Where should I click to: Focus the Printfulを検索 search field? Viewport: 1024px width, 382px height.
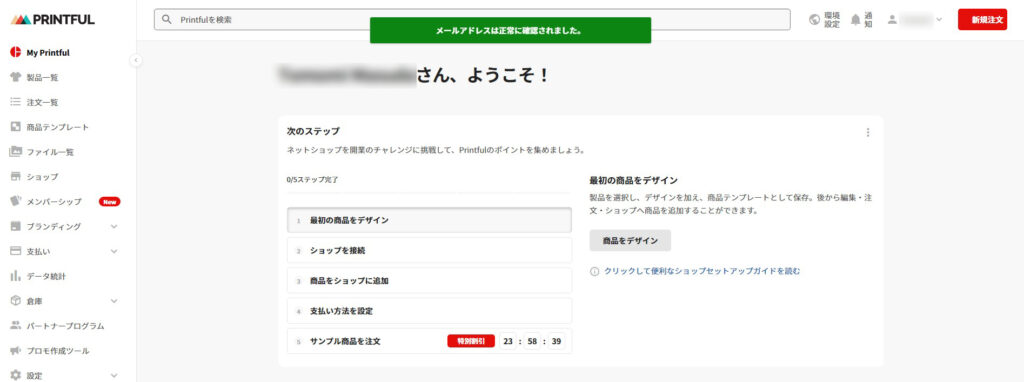[472, 20]
